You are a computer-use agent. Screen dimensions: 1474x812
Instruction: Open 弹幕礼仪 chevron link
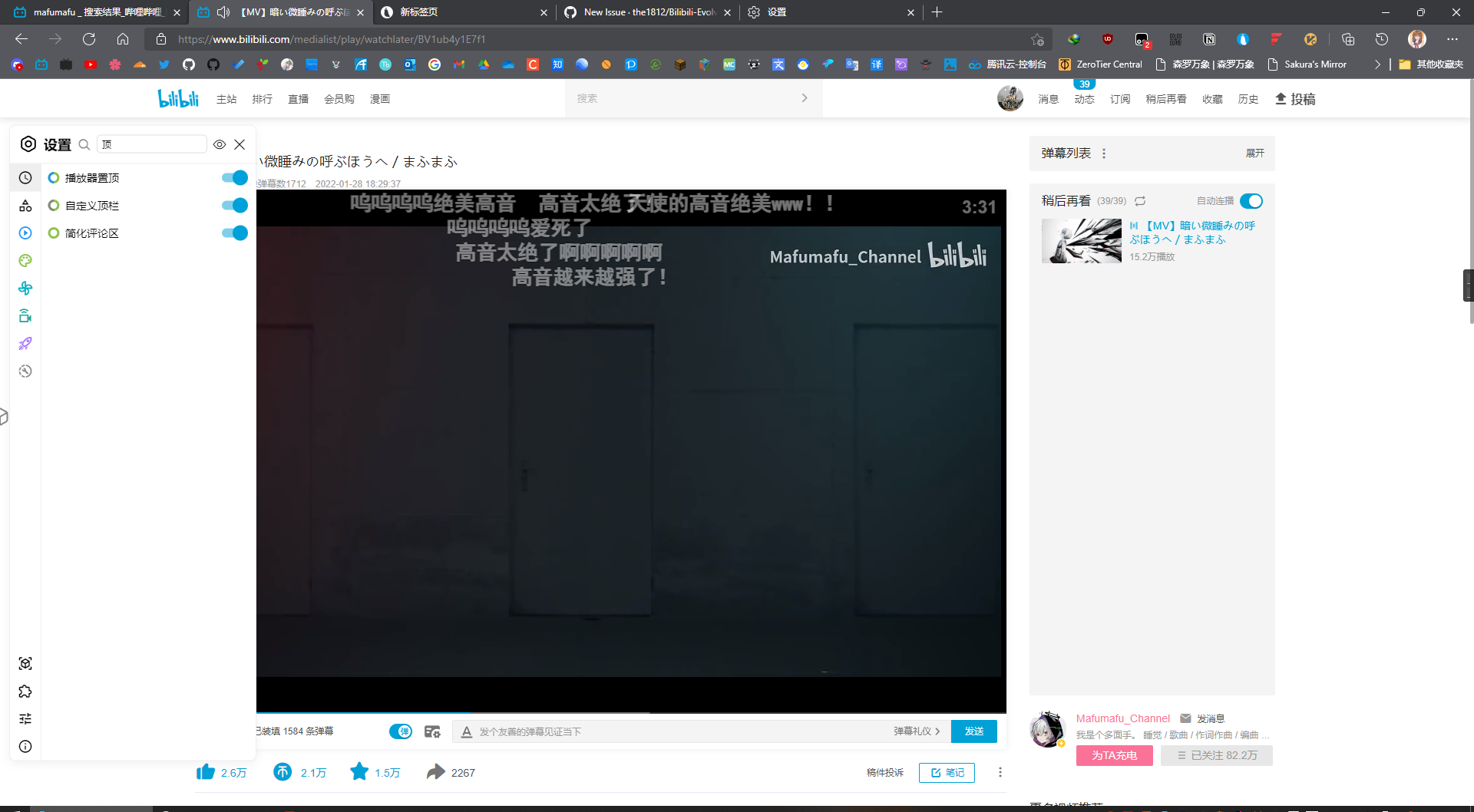(x=917, y=731)
